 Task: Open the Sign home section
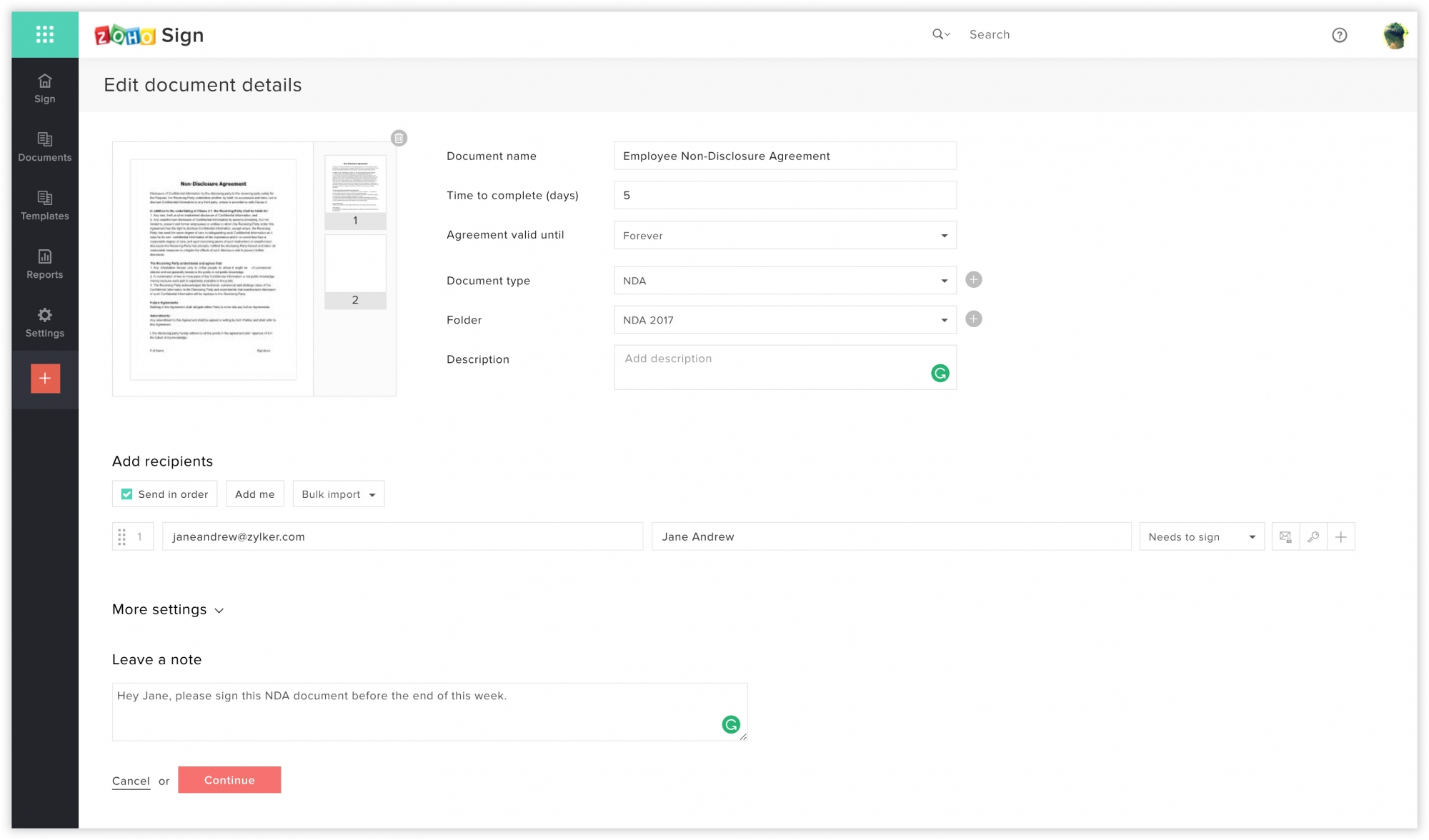[x=45, y=89]
